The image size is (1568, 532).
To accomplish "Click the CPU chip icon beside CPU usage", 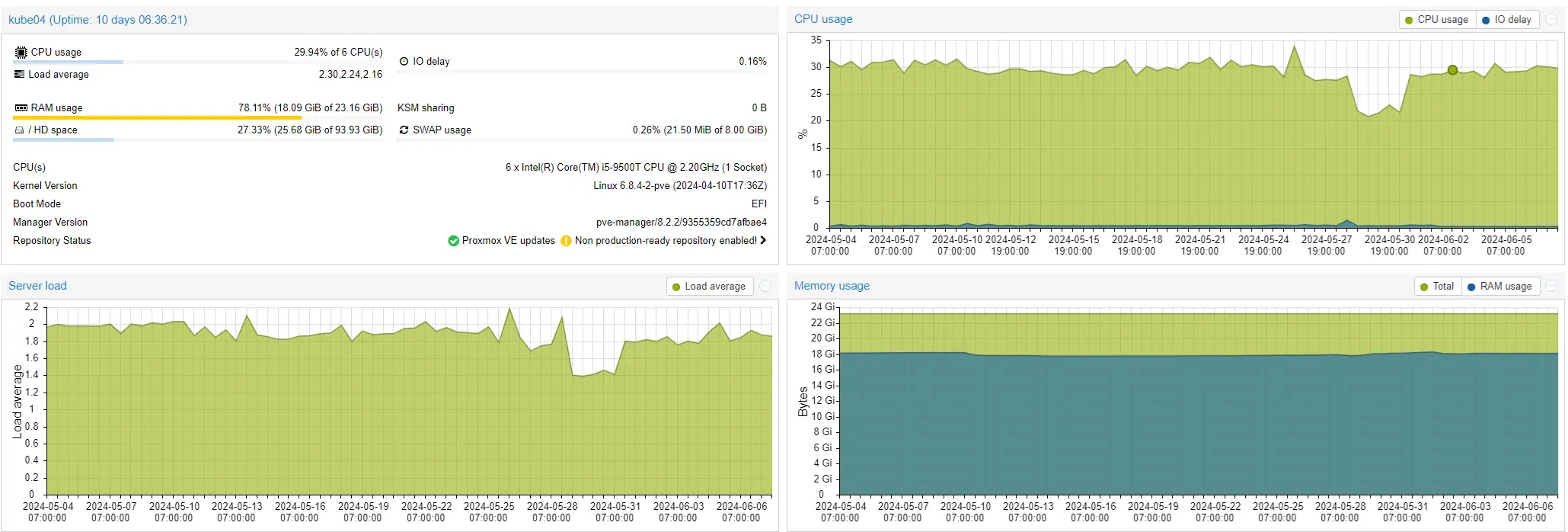I will pos(21,53).
